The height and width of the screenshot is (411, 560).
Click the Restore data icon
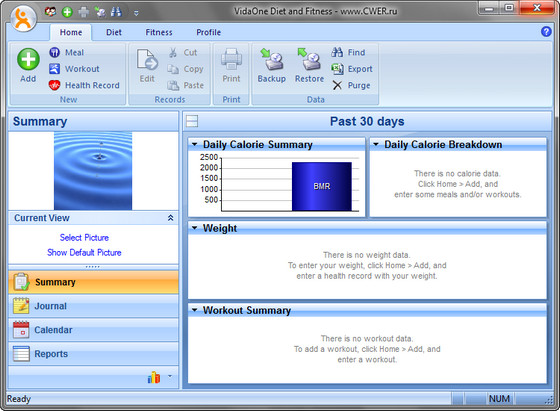[309, 66]
